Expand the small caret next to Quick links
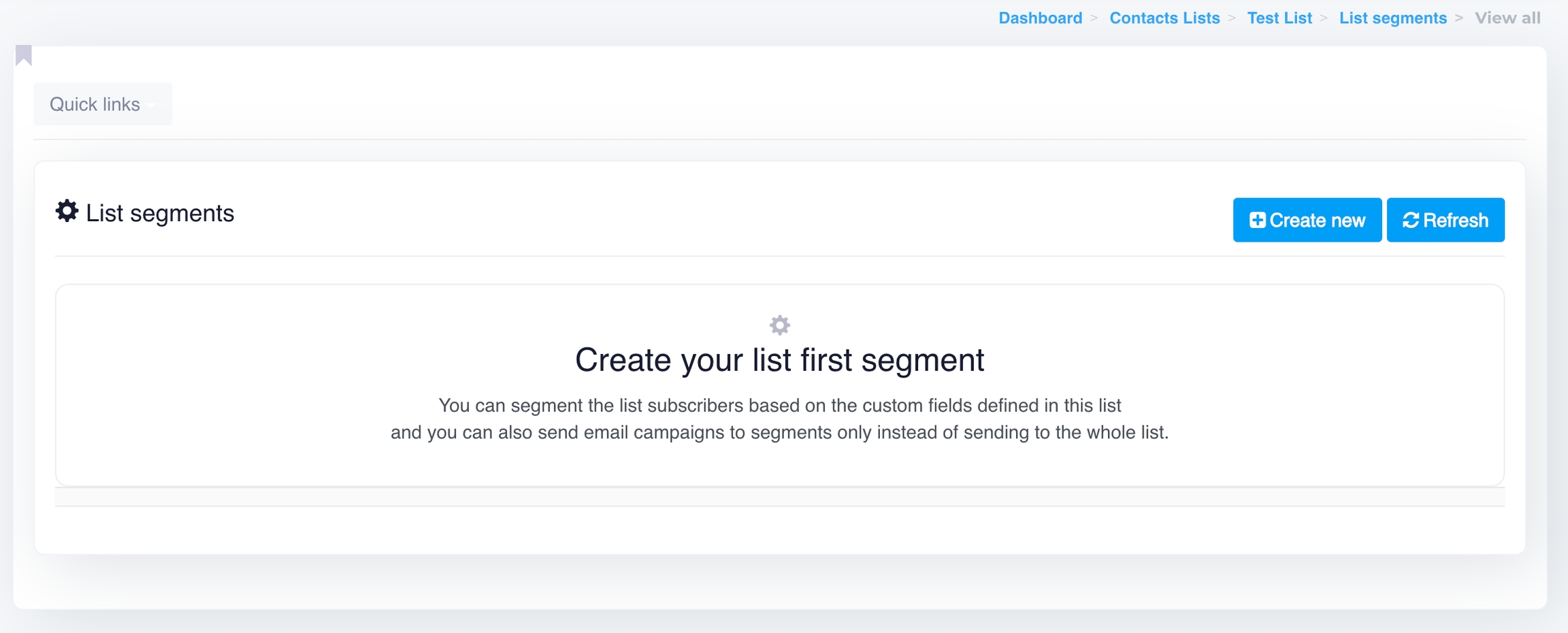 point(151,105)
